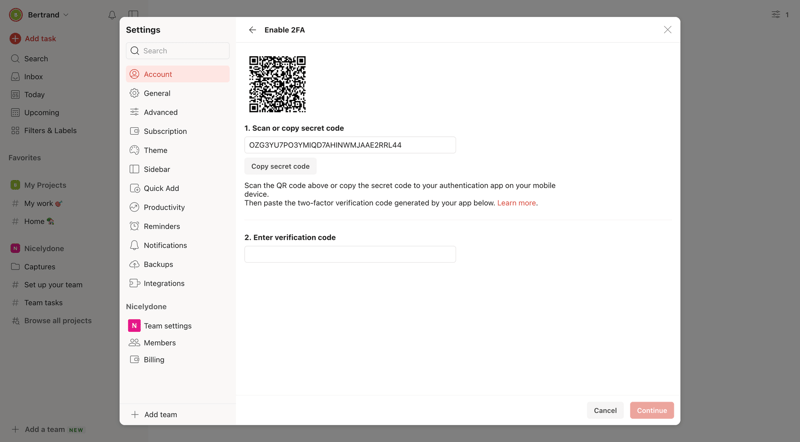
Task: Open the Subscription settings
Action: (178, 131)
